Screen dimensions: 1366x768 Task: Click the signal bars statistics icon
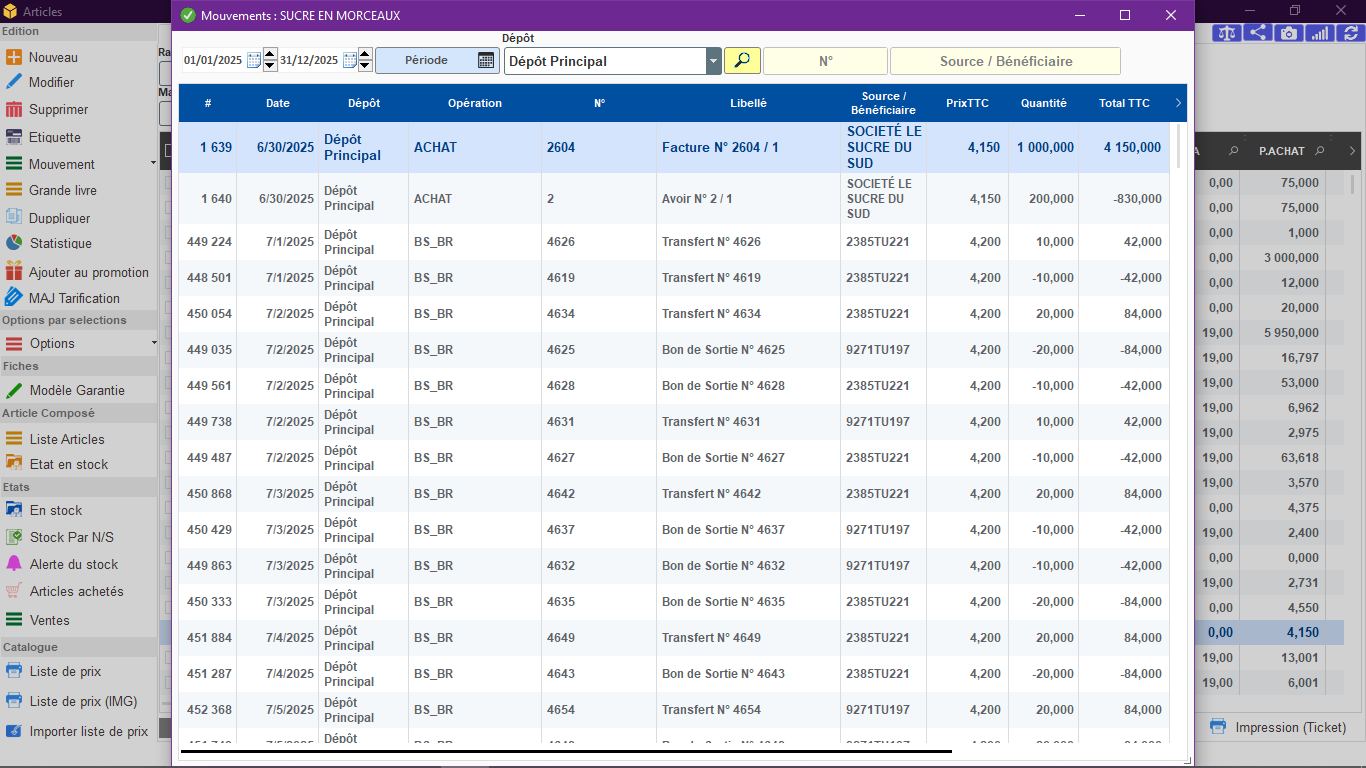point(1320,33)
